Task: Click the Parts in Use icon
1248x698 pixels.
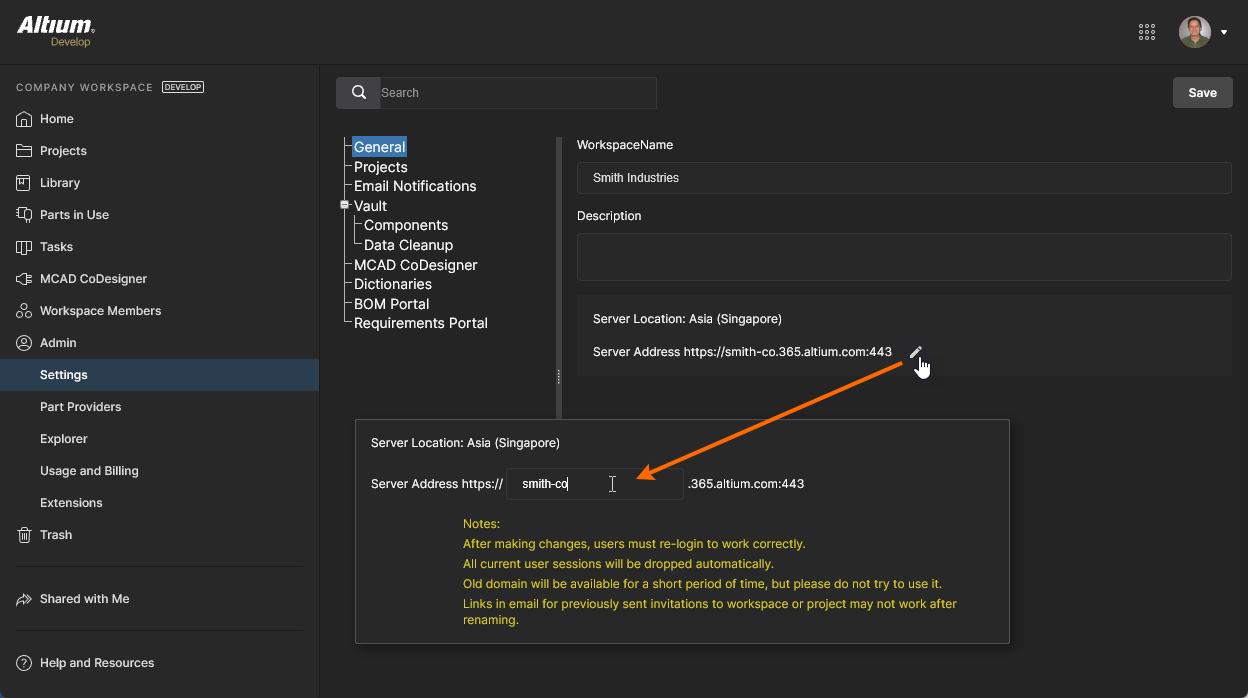Action: pyautogui.click(x=24, y=215)
